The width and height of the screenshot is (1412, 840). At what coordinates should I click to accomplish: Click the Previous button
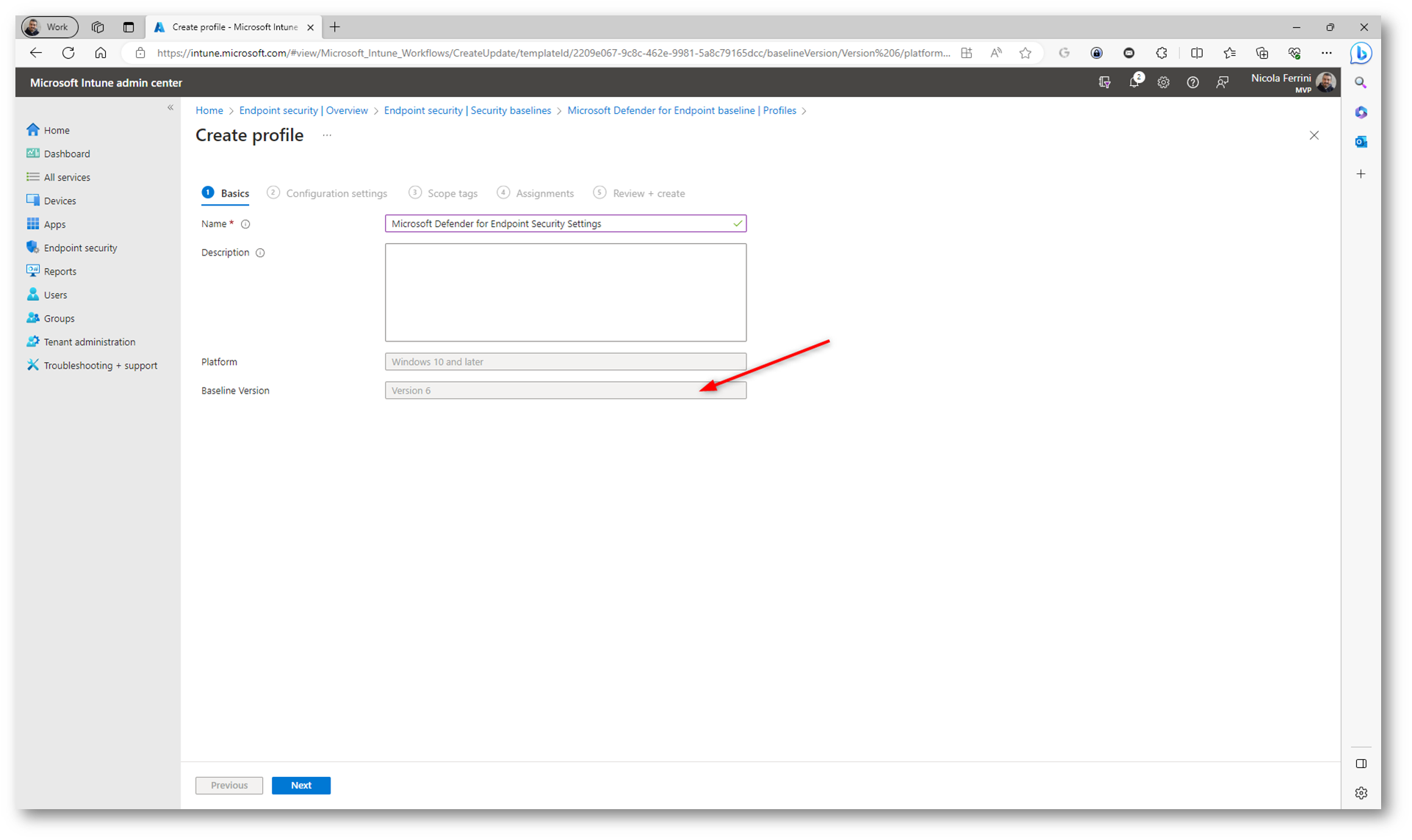(x=229, y=785)
